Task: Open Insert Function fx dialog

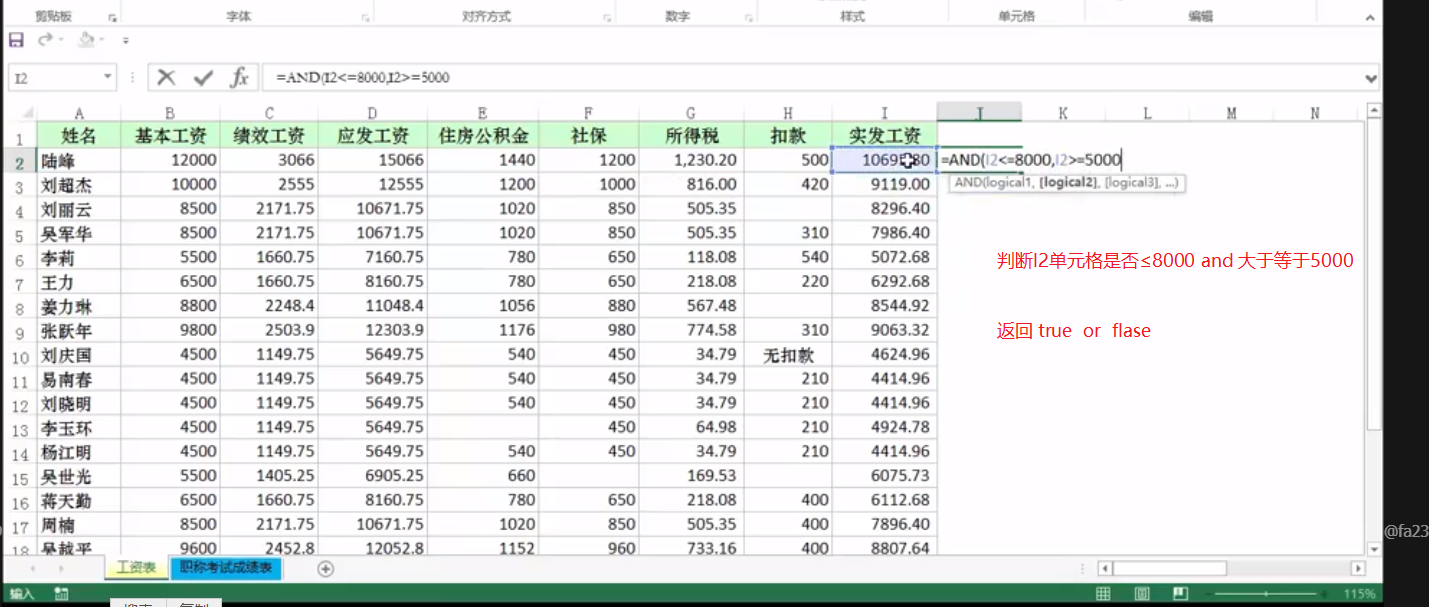Action: [239, 77]
